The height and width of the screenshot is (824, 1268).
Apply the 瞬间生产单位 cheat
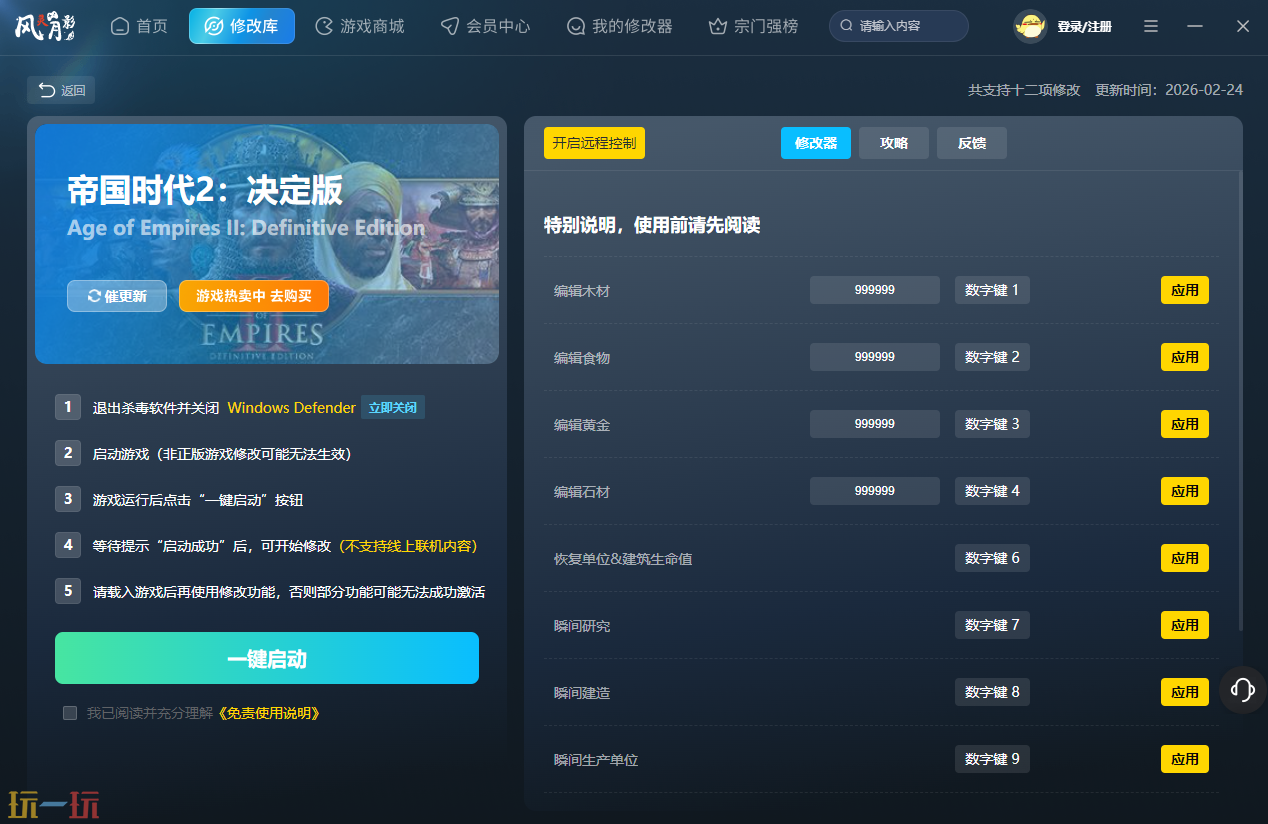(x=1185, y=759)
